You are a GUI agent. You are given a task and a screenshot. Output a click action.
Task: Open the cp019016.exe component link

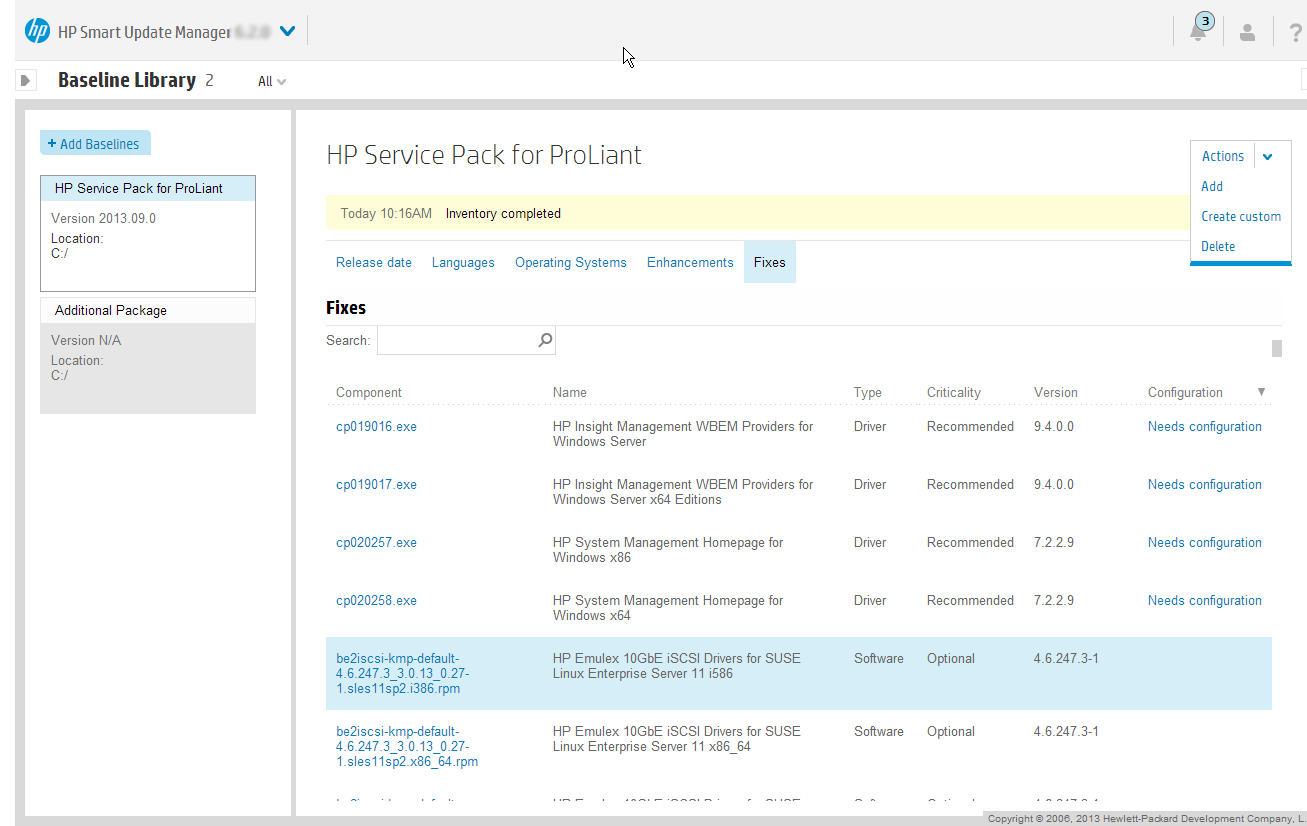pyautogui.click(x=376, y=426)
